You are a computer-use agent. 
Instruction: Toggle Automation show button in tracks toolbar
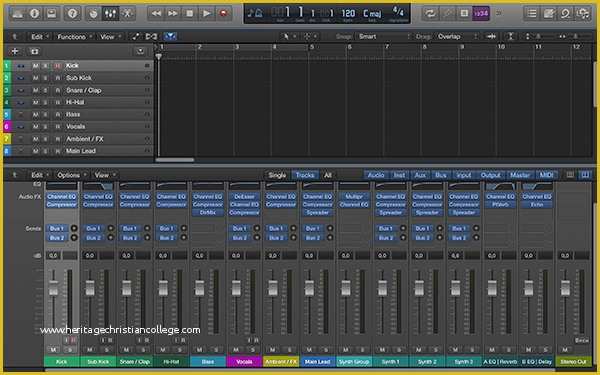(x=135, y=37)
